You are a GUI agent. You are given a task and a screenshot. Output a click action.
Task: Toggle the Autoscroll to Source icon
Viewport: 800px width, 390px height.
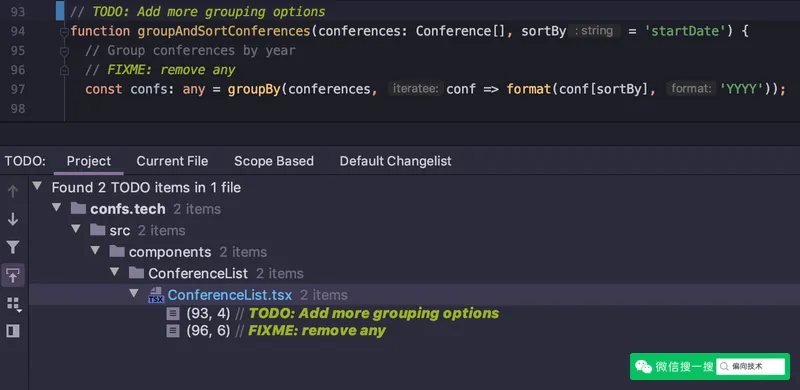(13, 275)
